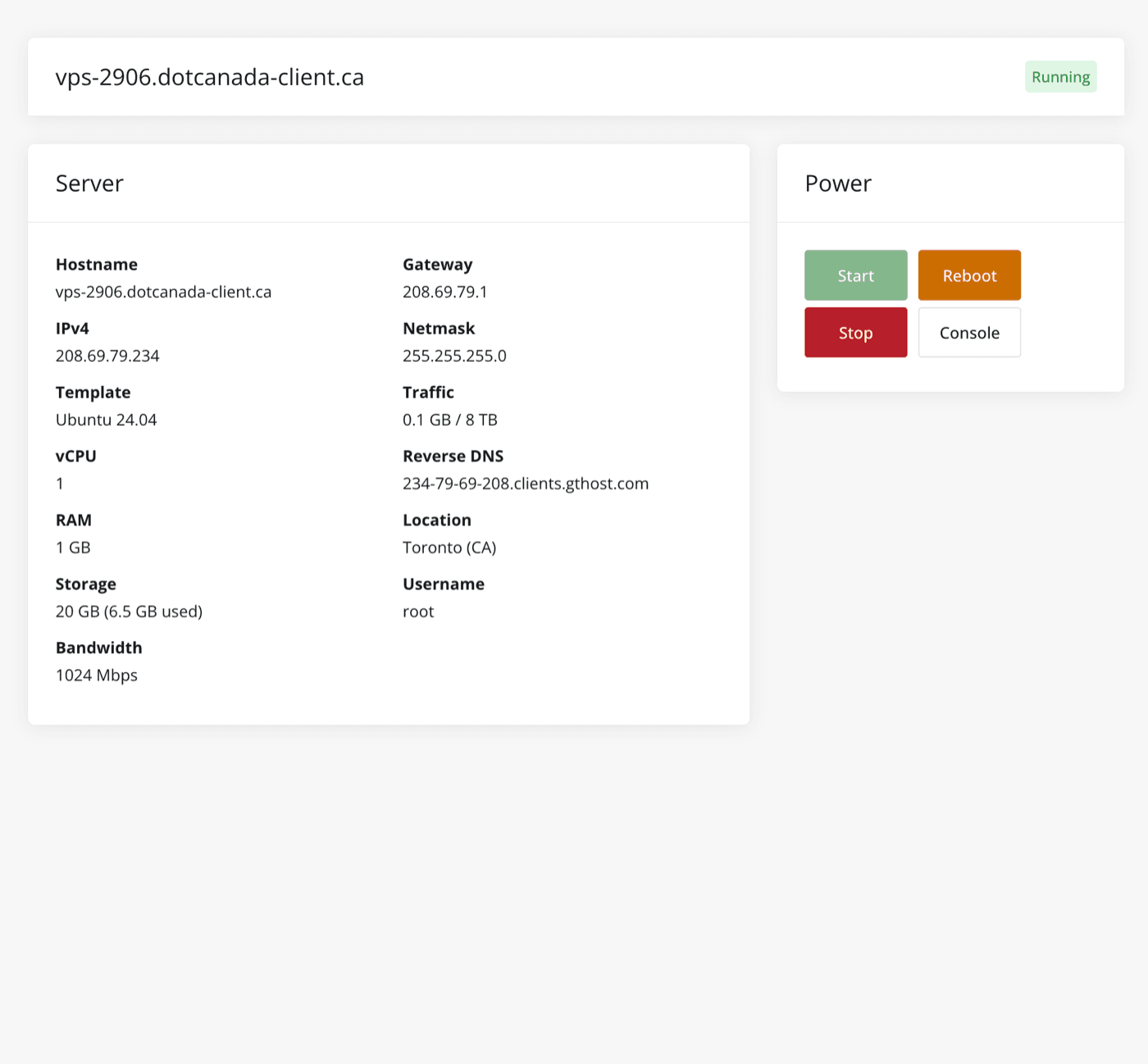This screenshot has width=1148, height=1064.
Task: Click the Reverse DNS label
Action: [x=453, y=456]
